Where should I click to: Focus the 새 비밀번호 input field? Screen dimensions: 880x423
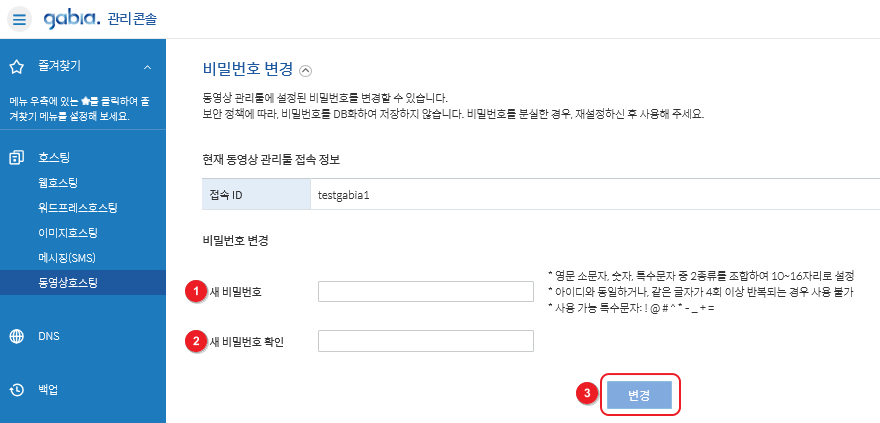pyautogui.click(x=426, y=292)
